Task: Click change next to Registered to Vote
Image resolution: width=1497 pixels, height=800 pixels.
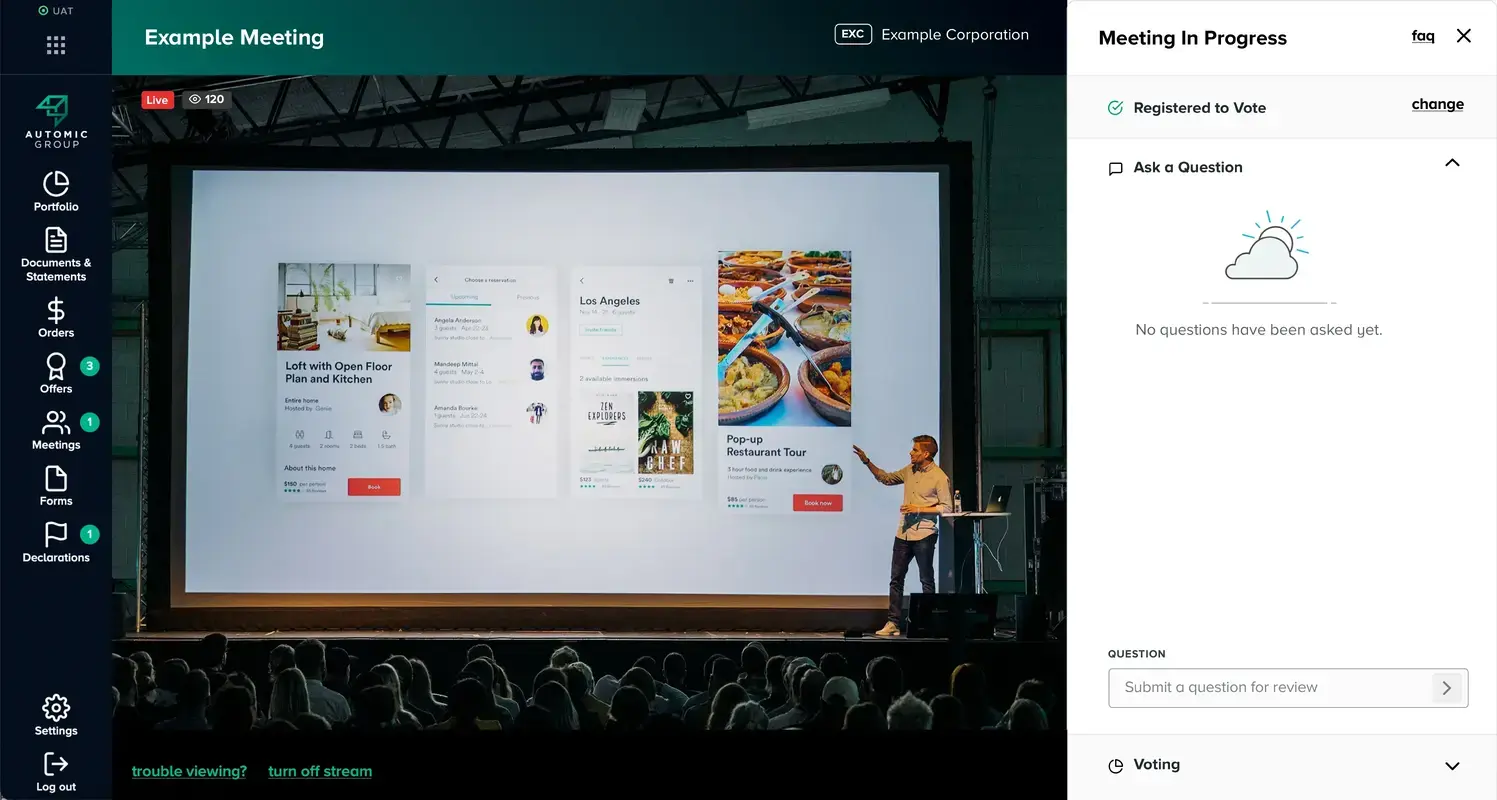Action: (x=1437, y=105)
